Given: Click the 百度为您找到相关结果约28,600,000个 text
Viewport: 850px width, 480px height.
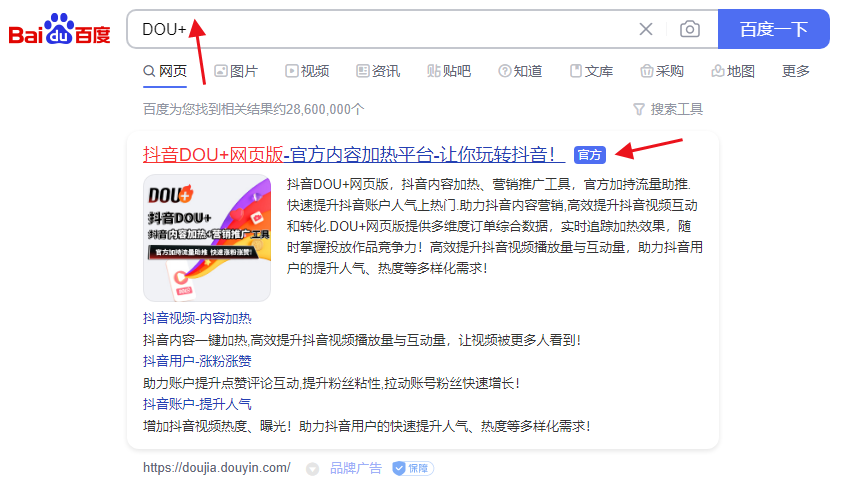Looking at the screenshot, I should coord(253,110).
